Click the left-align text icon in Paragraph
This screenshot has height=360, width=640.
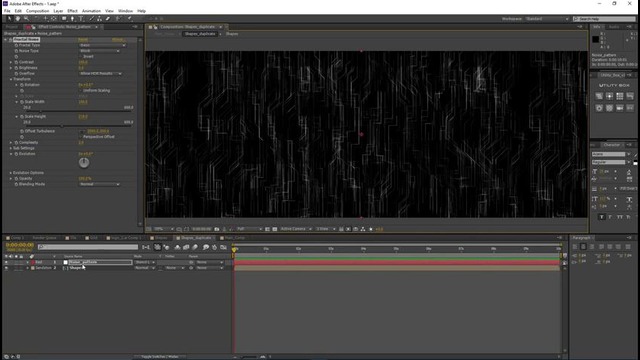point(575,247)
